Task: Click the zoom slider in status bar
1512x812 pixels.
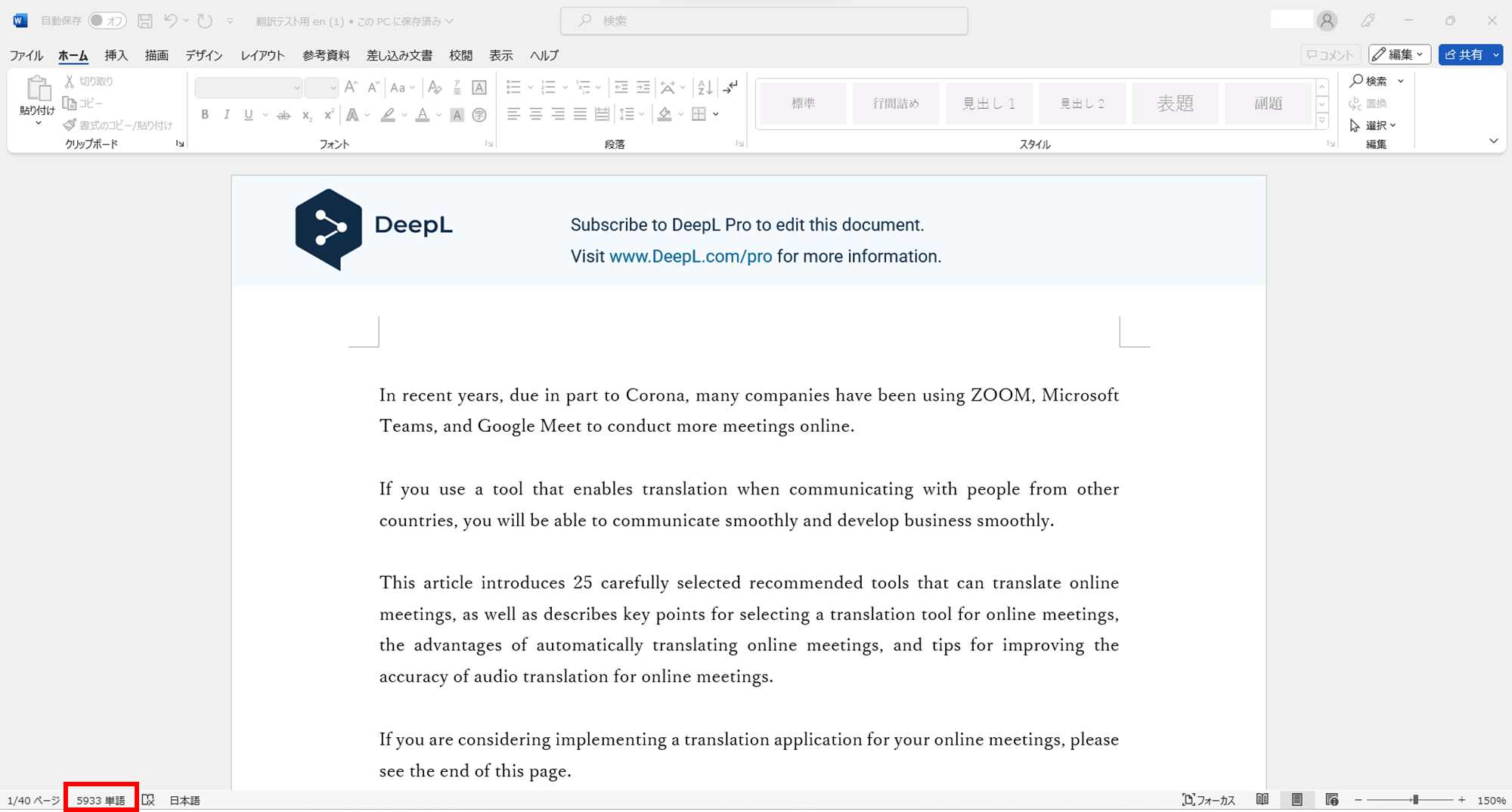Action: pyautogui.click(x=1410, y=800)
